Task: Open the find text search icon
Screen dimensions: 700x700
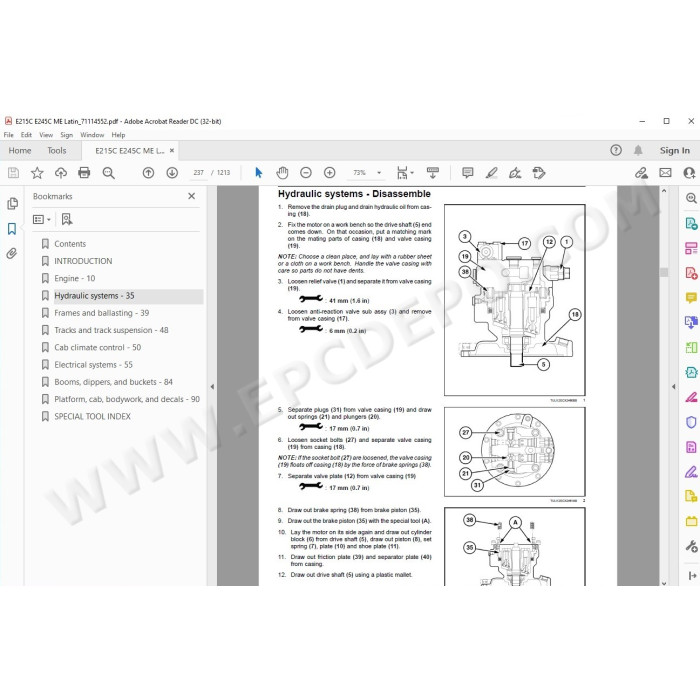Action: [108, 173]
